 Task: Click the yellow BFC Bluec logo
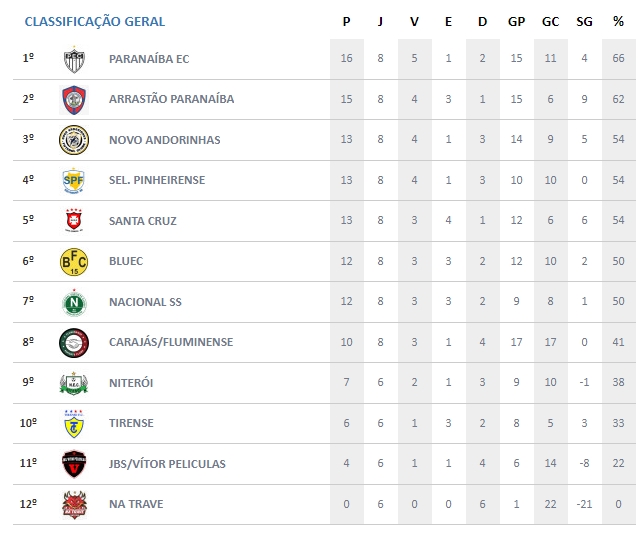tap(74, 261)
